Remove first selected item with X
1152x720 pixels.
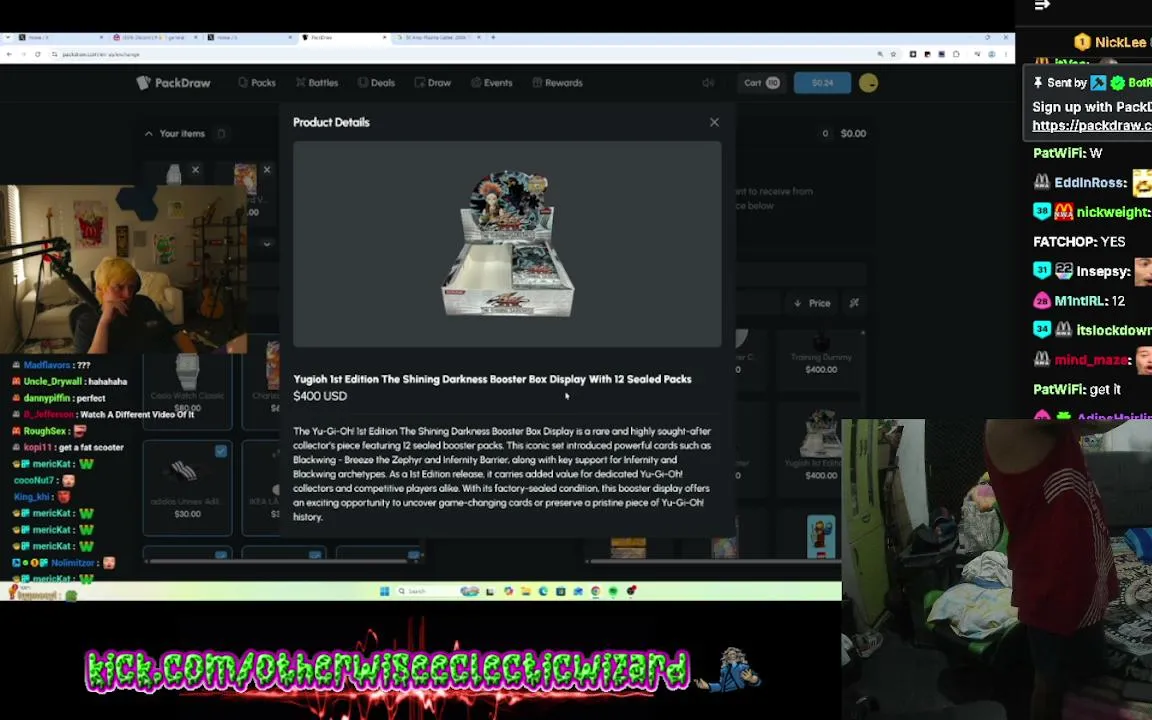[x=195, y=170]
